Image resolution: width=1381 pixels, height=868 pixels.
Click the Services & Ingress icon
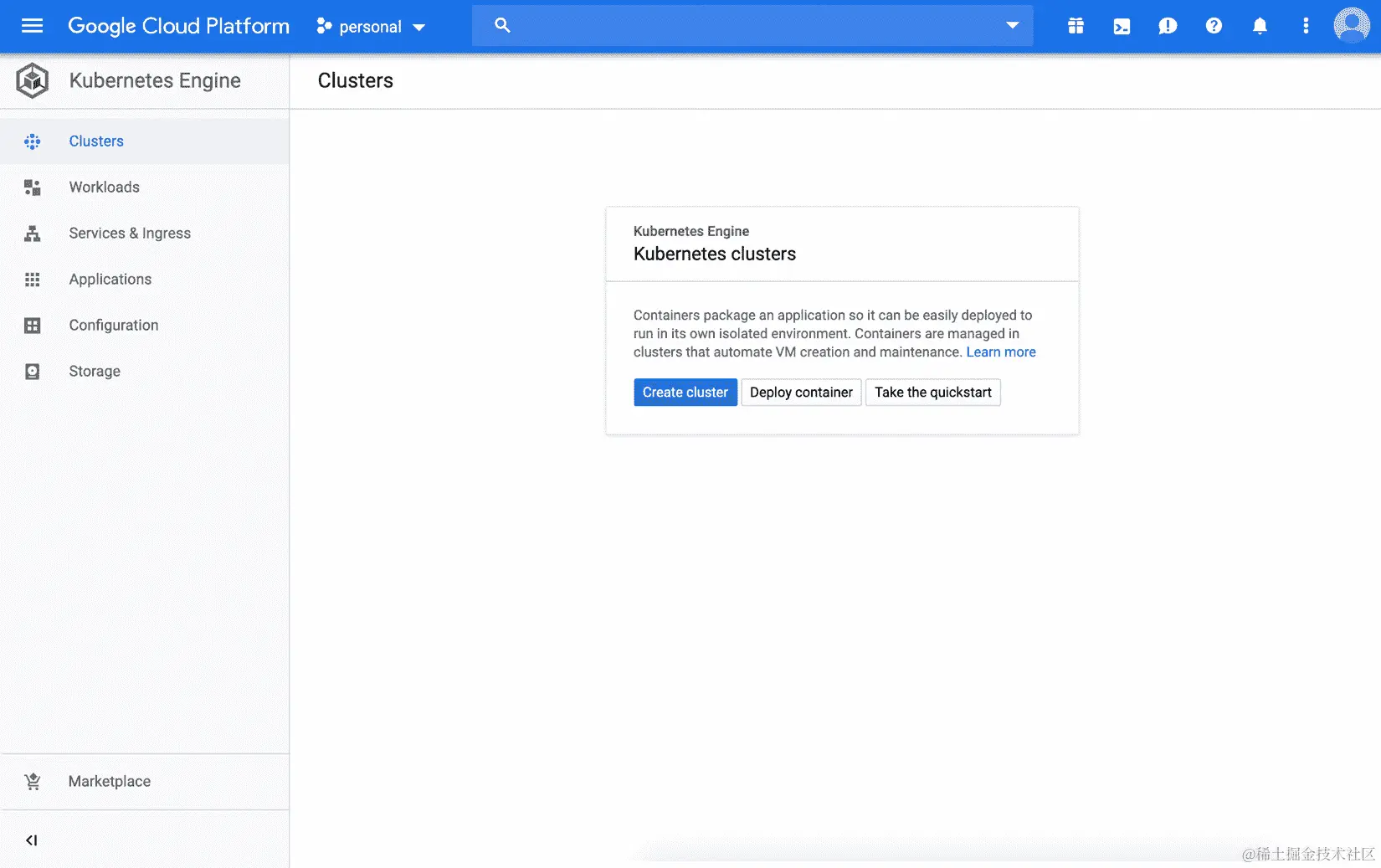[33, 234]
